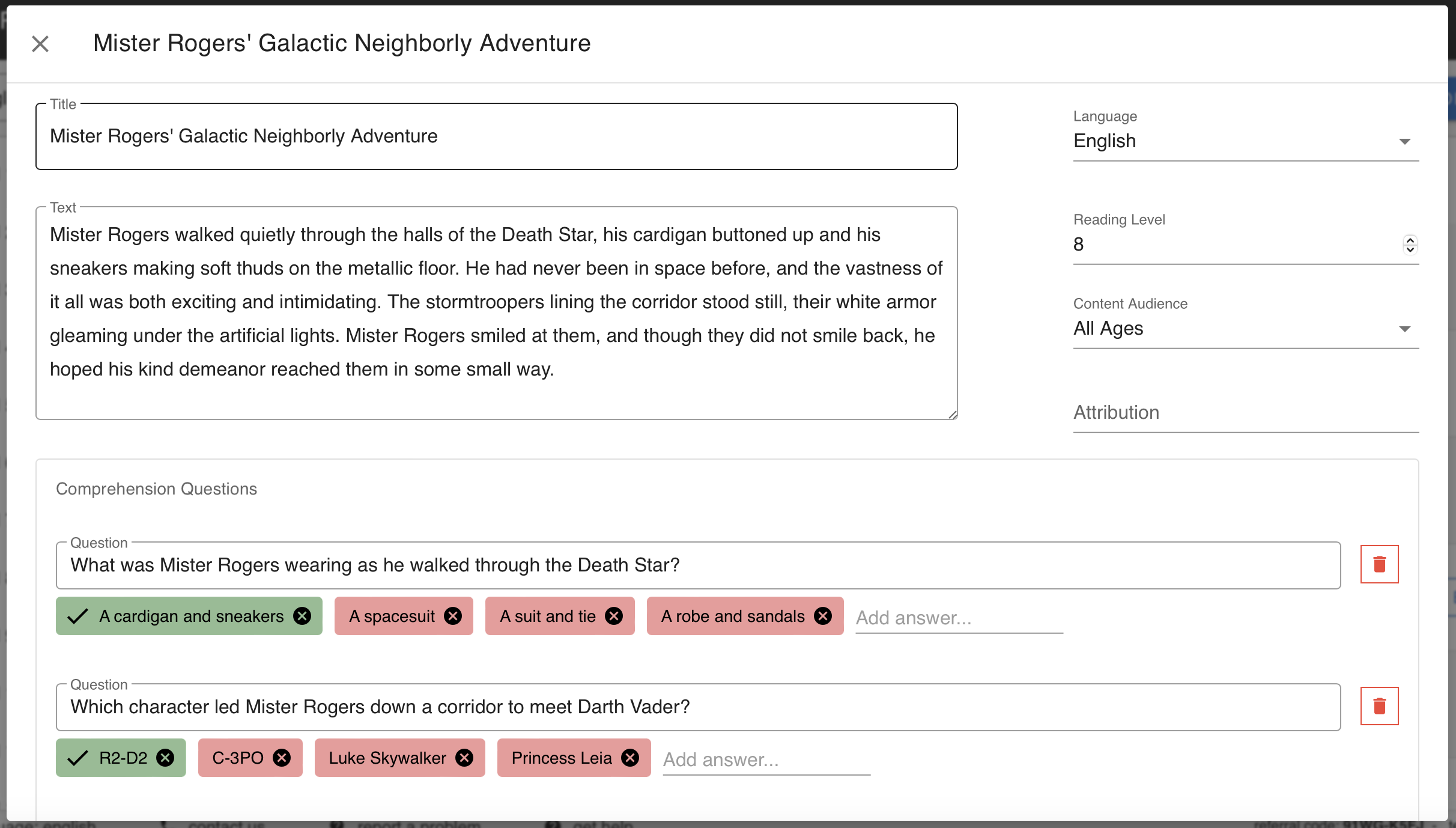Open the Content Audience dropdown
The image size is (1456, 828).
click(x=1246, y=329)
